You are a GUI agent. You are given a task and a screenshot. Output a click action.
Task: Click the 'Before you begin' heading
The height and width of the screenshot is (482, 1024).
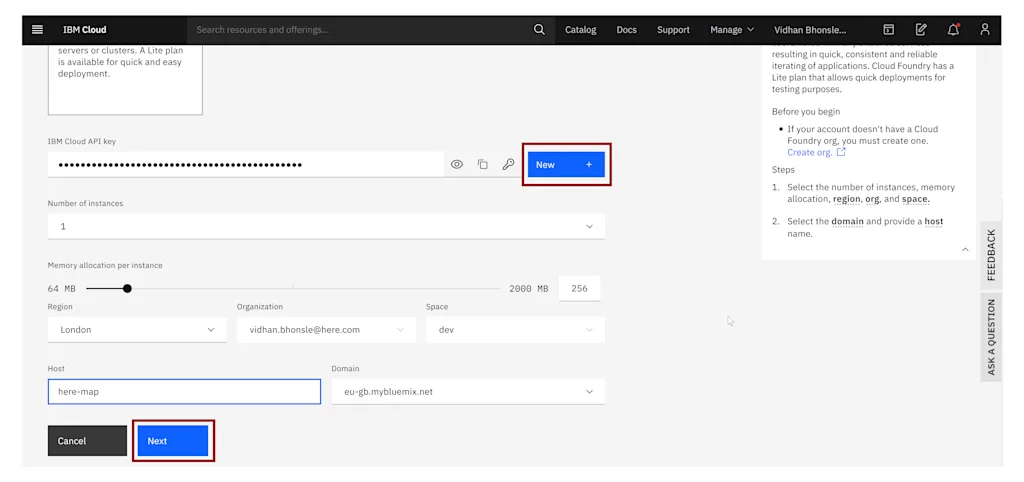(806, 112)
